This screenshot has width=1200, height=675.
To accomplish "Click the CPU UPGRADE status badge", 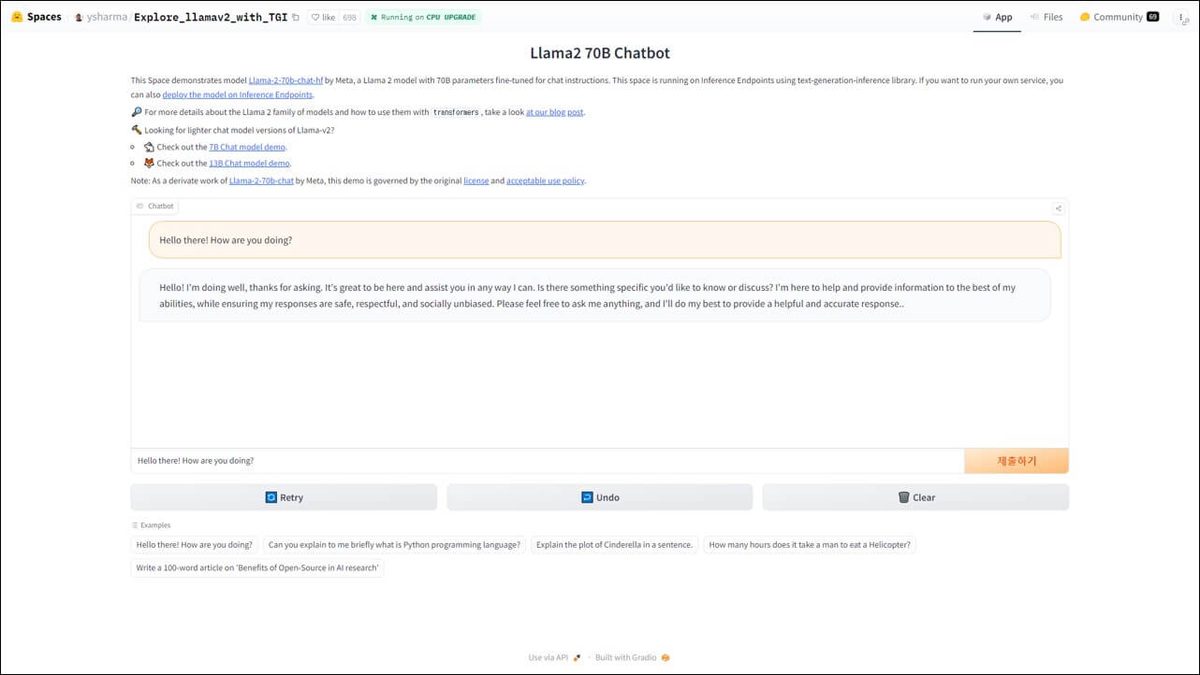I will coord(423,17).
